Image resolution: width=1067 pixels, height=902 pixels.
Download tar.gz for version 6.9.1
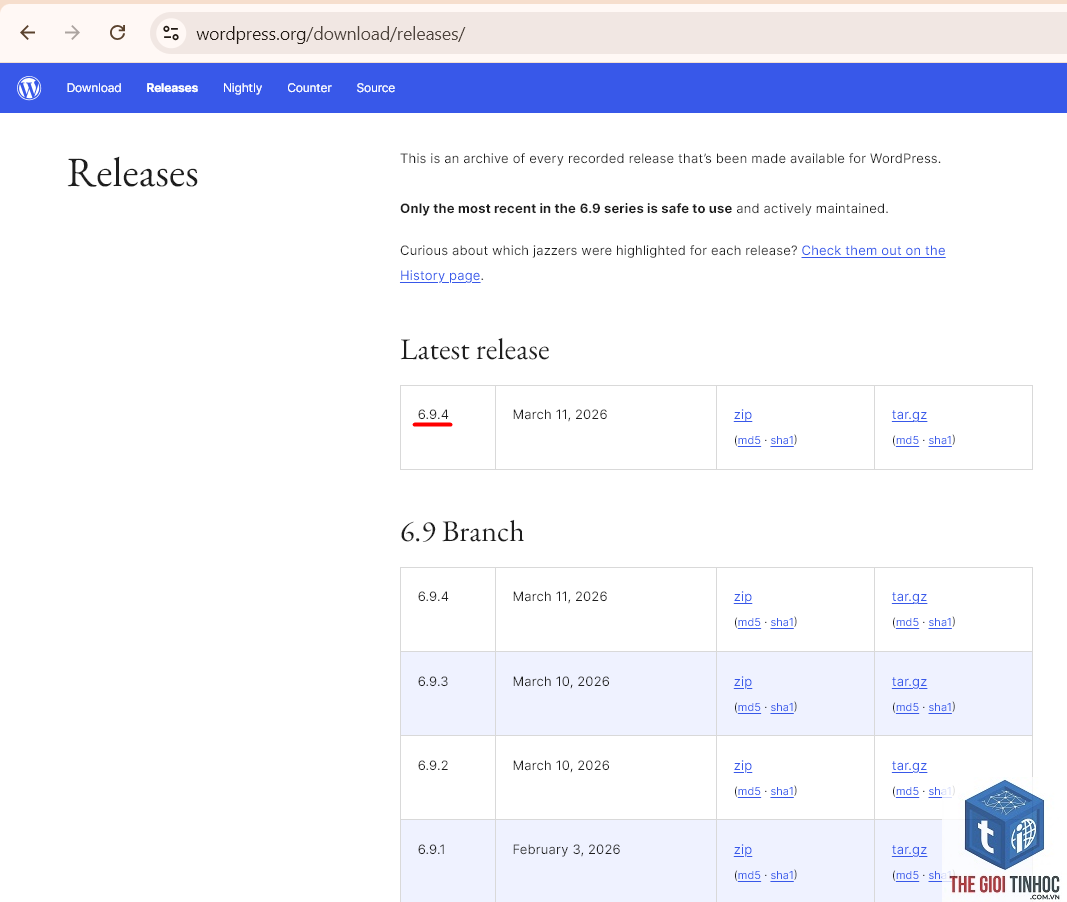point(909,850)
